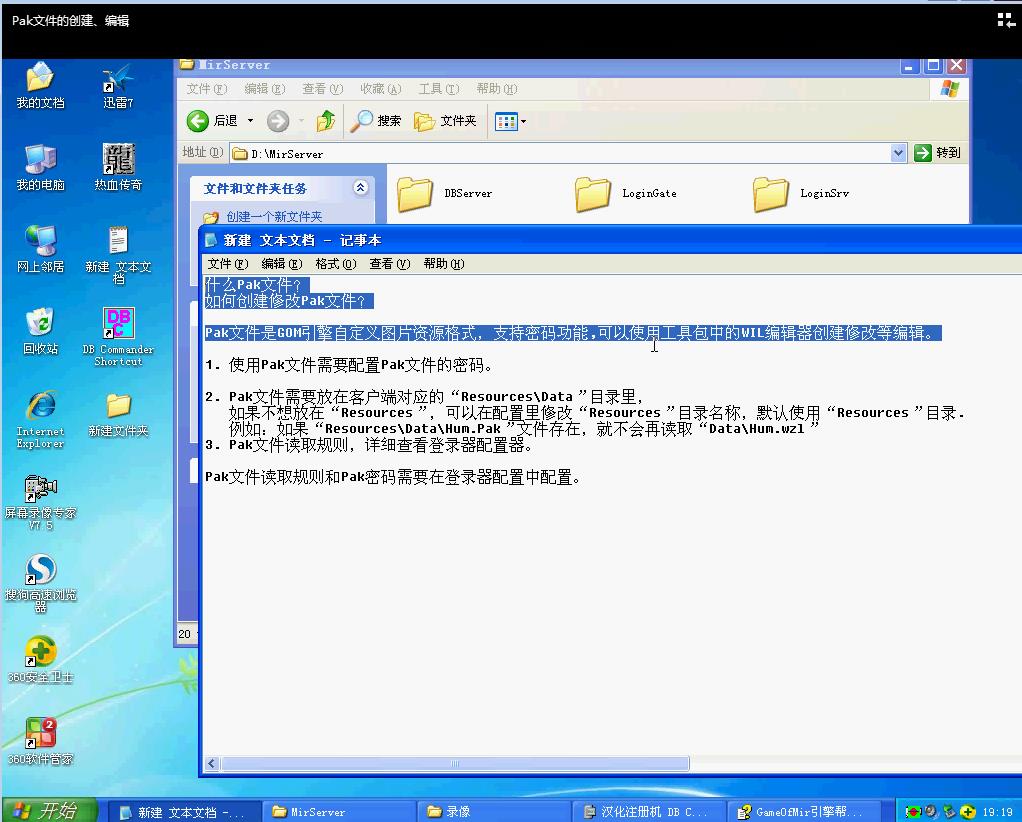1022x822 pixels.
Task: Launch the 热血传奇 game shortcut
Action: [x=118, y=168]
